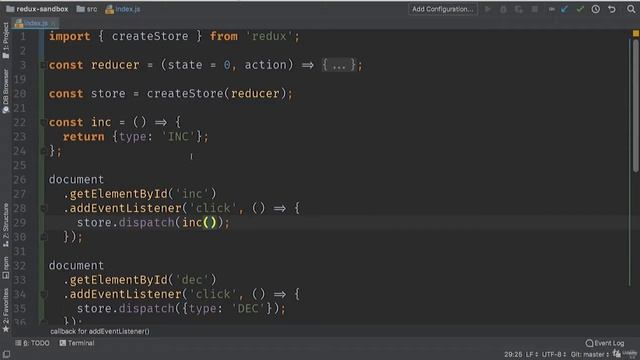The width and height of the screenshot is (640, 360).
Task: Open the Terminal tool window
Action: click(77, 343)
